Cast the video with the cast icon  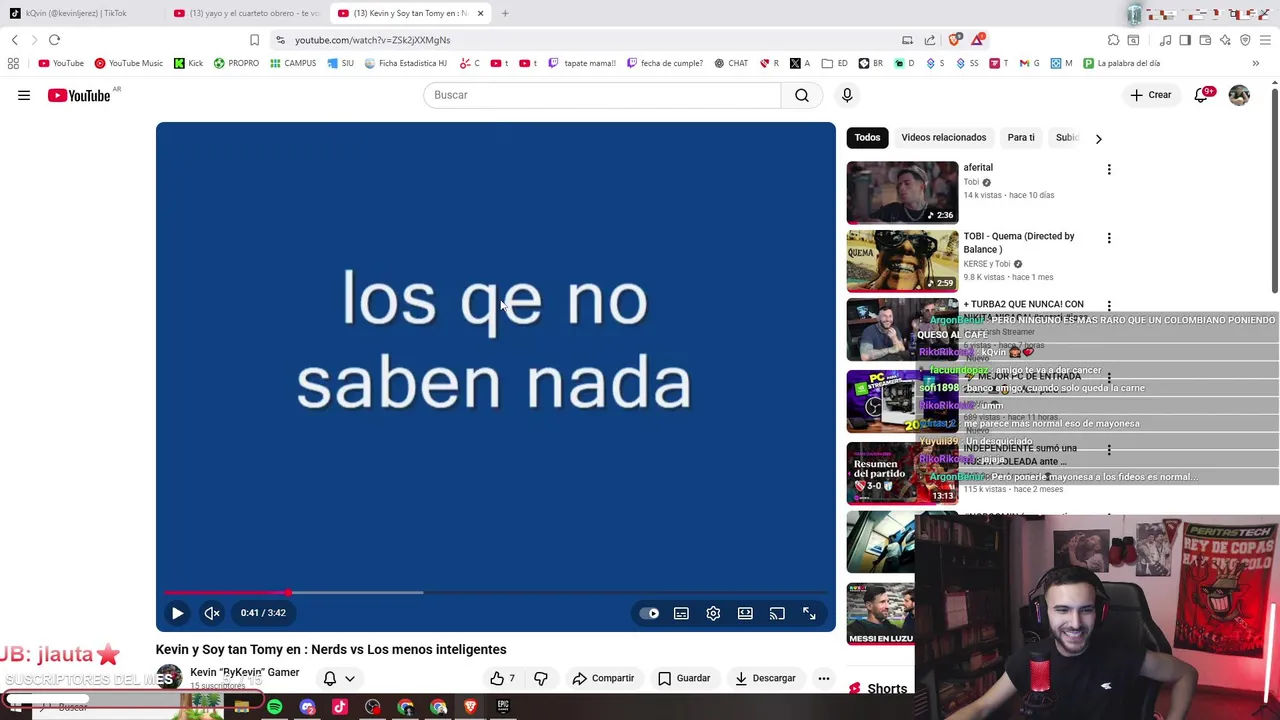click(777, 613)
